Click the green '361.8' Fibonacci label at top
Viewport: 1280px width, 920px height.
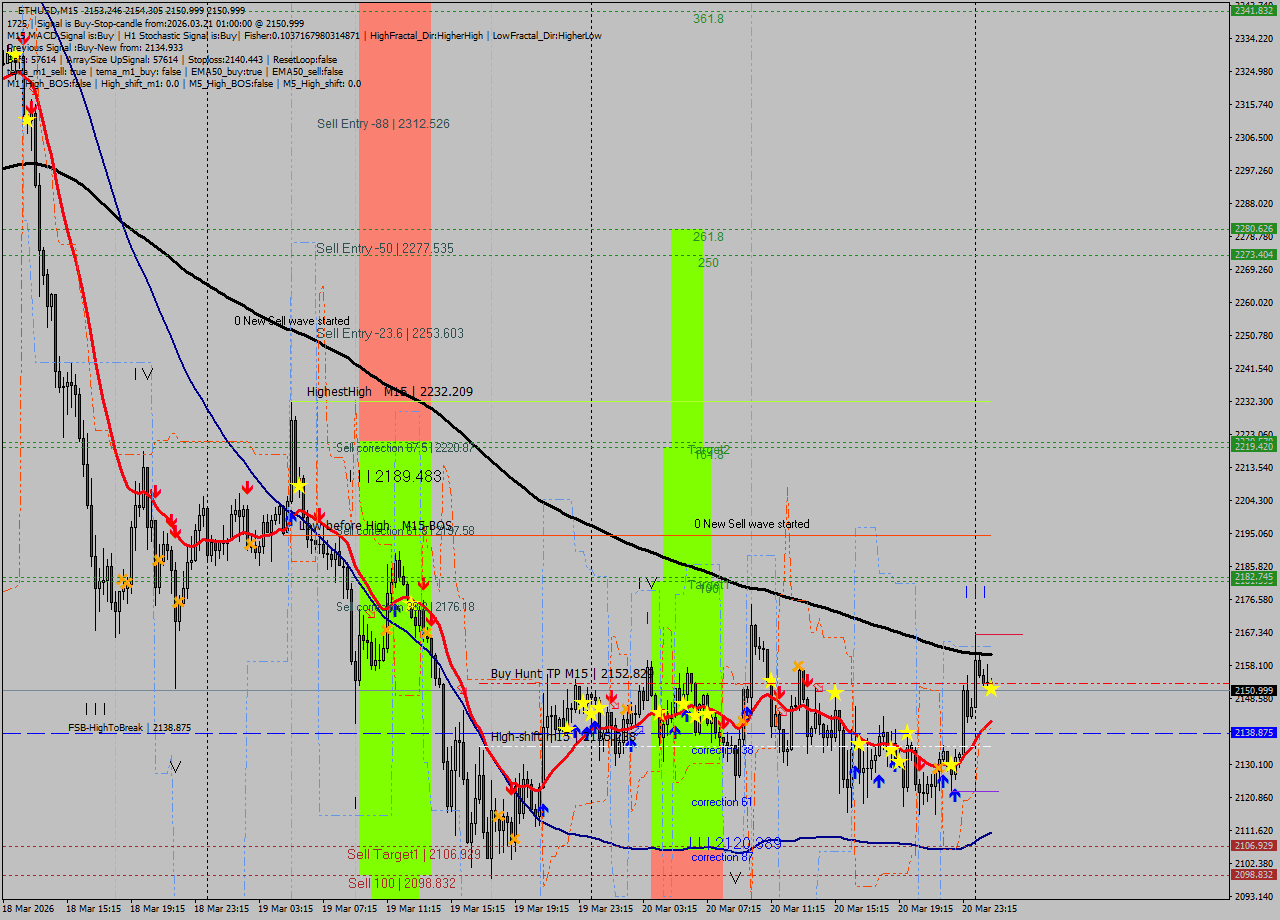[x=707, y=18]
